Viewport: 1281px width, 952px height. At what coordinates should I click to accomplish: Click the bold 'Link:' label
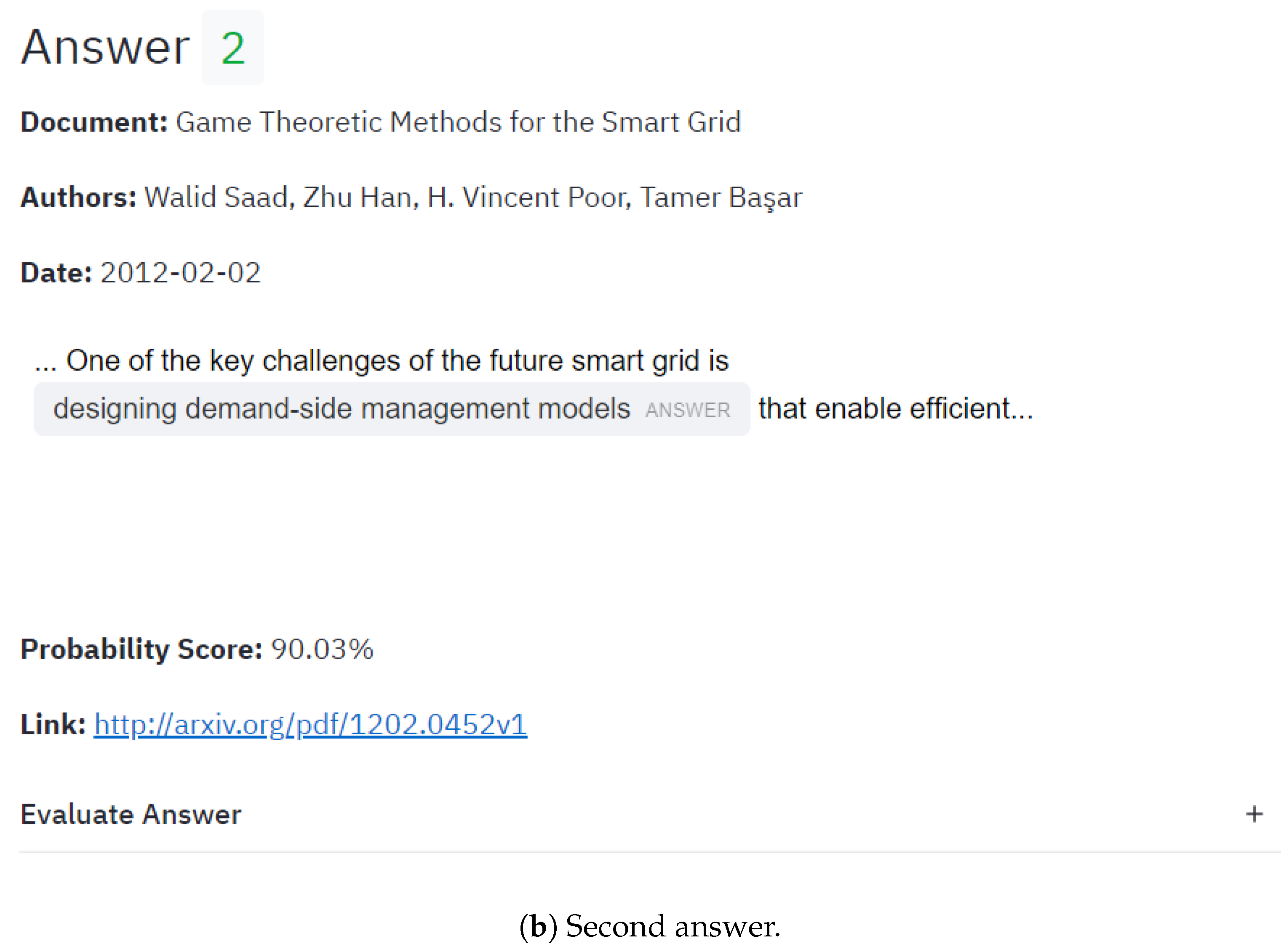(x=53, y=724)
